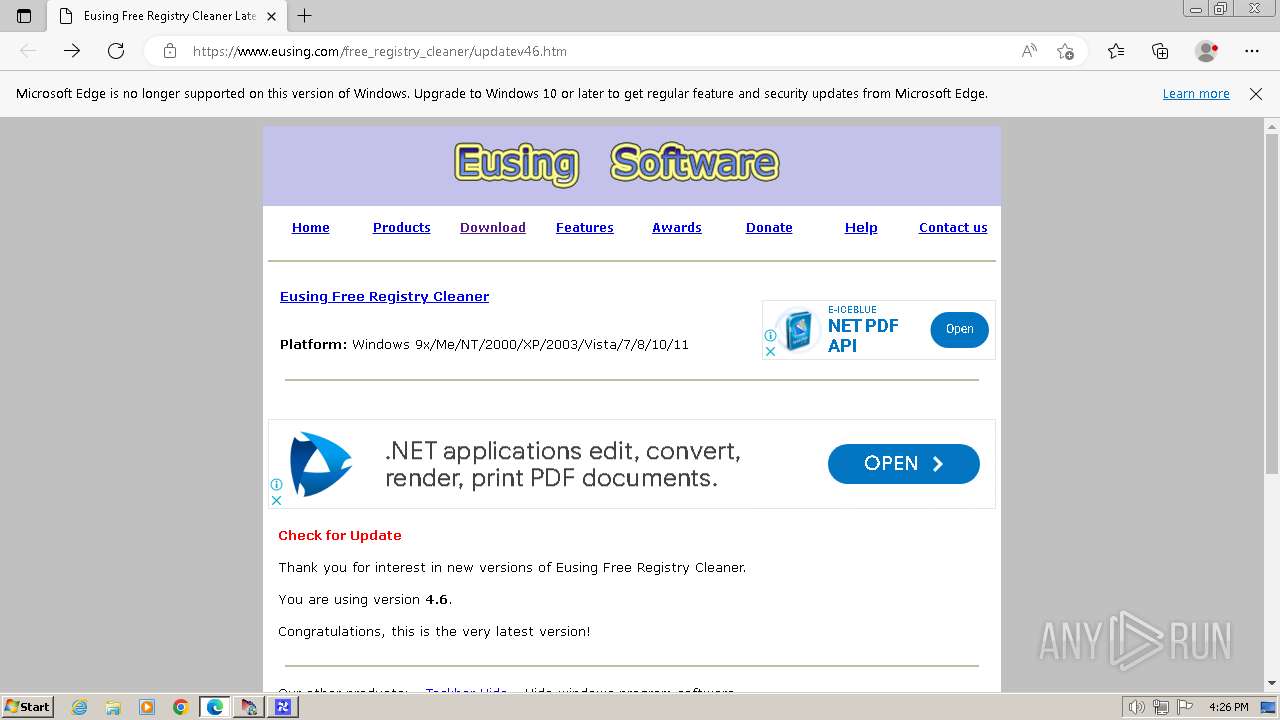Open the Favorites list icon
The image size is (1280, 720).
pos(1116,51)
